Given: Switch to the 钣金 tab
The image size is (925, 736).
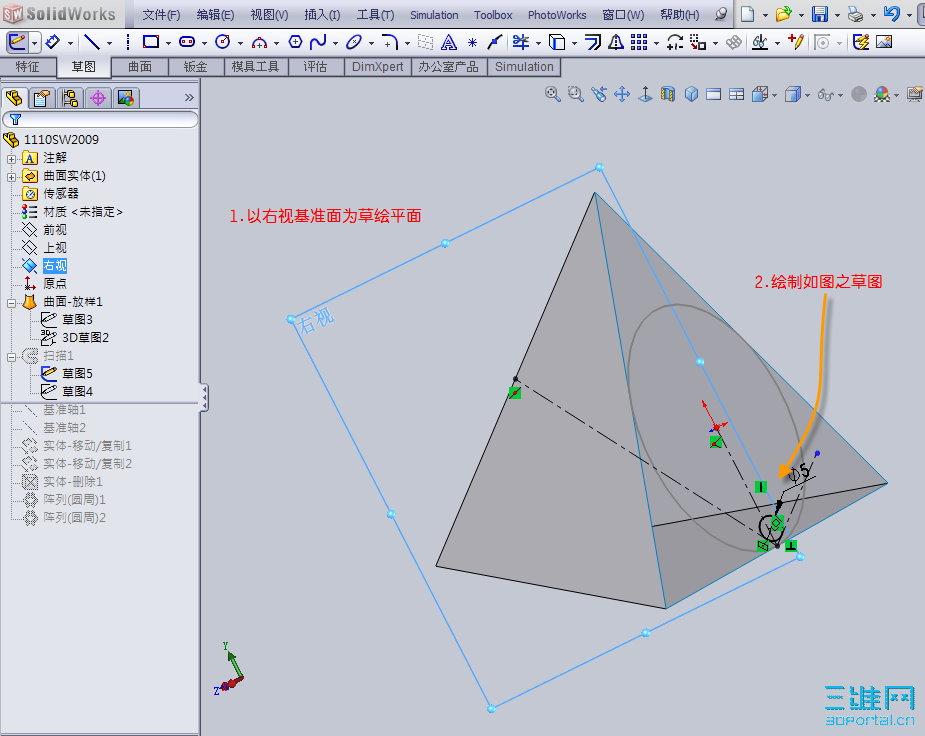Looking at the screenshot, I should [x=196, y=67].
